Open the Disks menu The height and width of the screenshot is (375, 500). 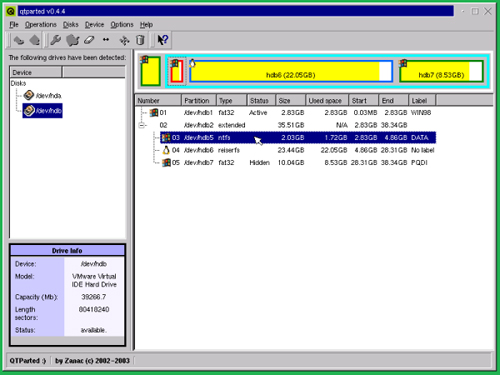click(x=71, y=25)
